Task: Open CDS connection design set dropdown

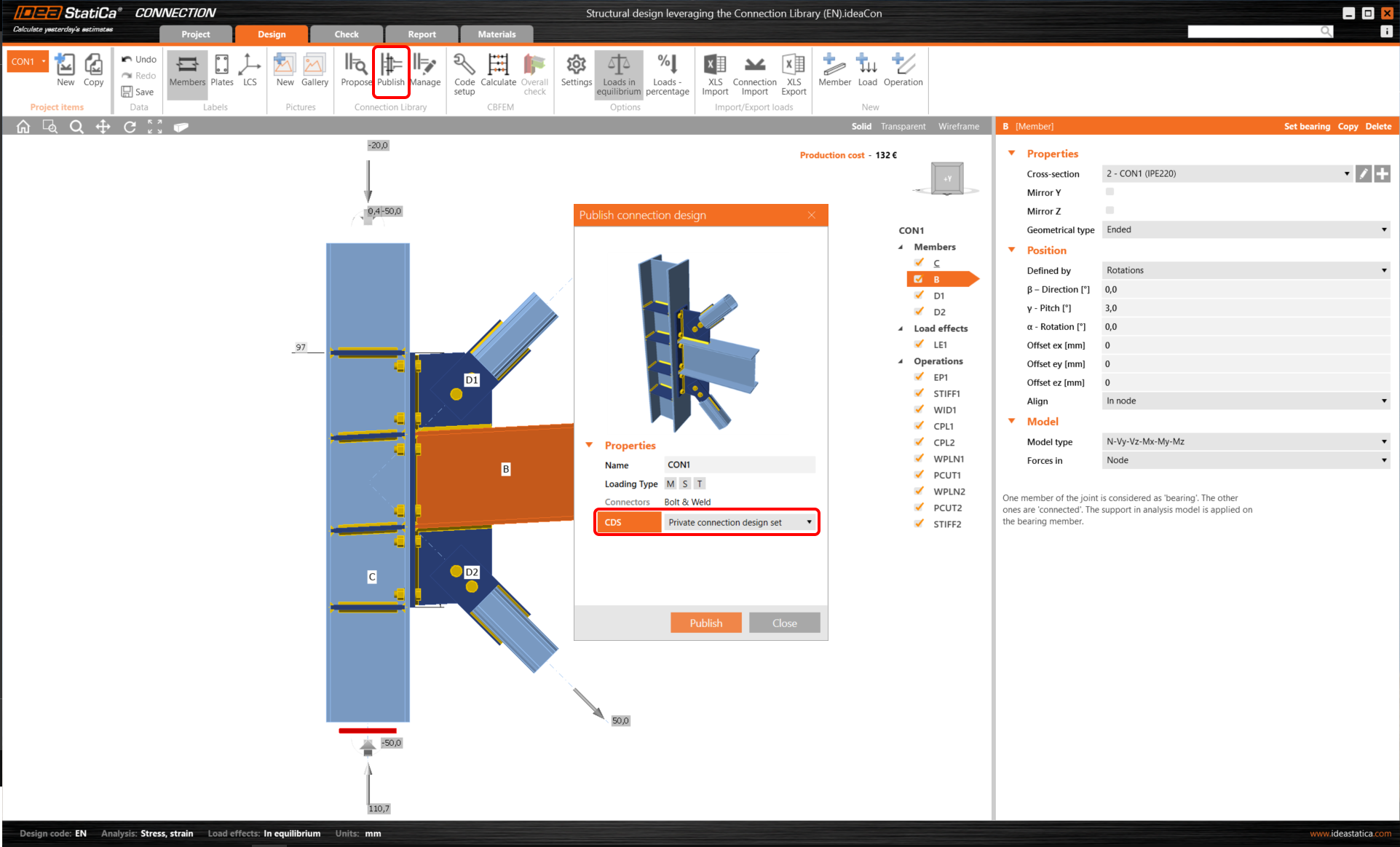Action: (740, 522)
